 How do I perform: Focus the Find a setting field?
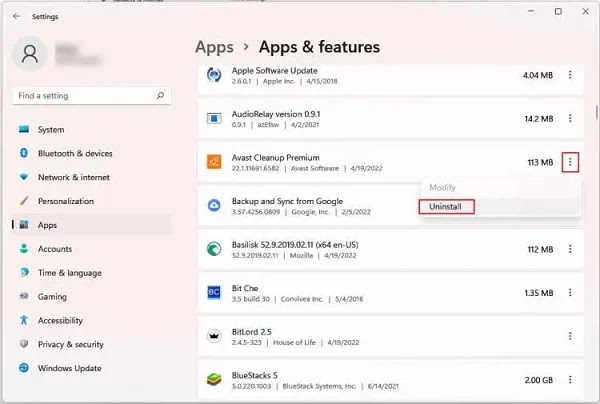(92, 96)
